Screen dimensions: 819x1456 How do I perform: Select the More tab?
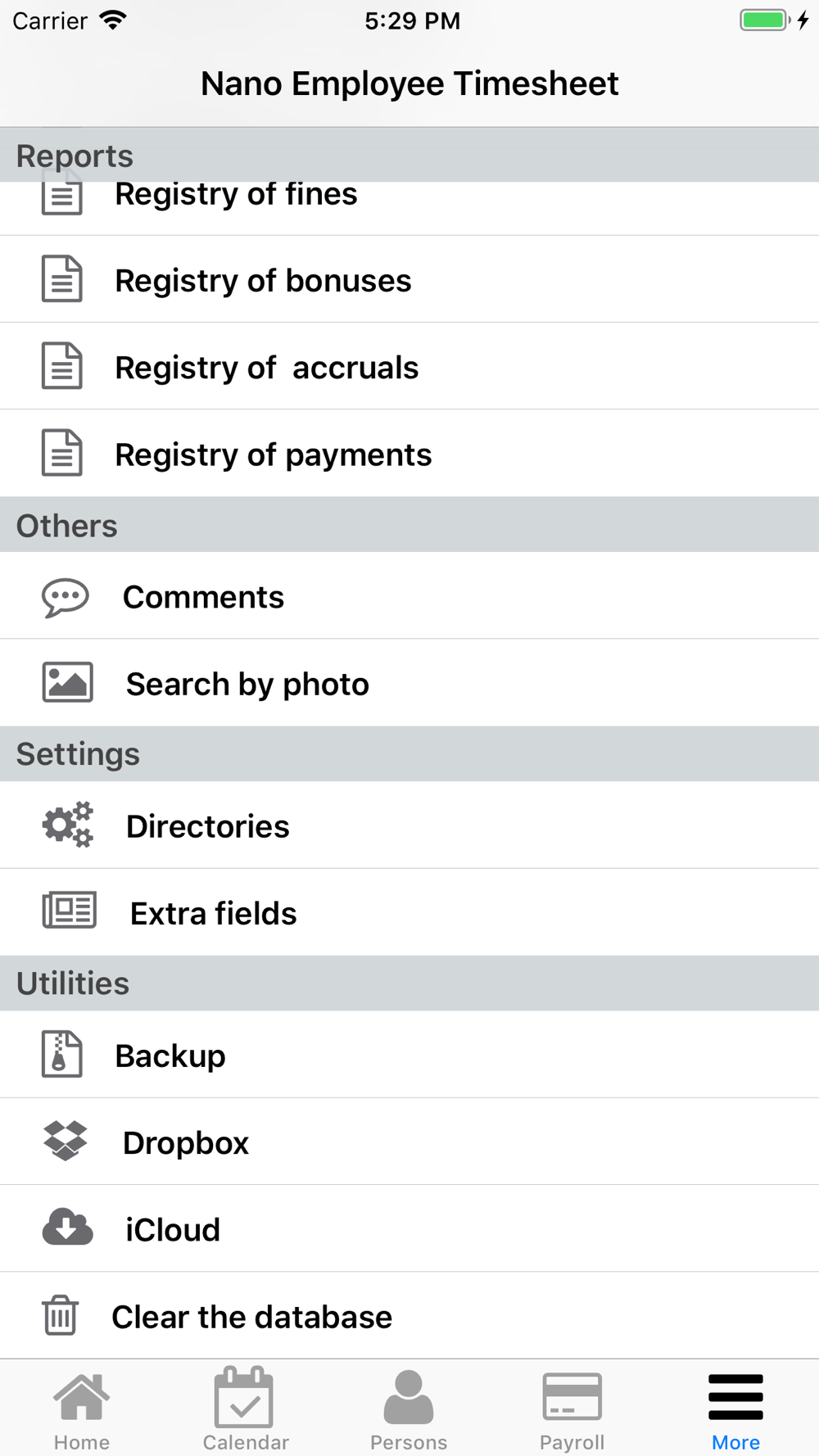735,1410
